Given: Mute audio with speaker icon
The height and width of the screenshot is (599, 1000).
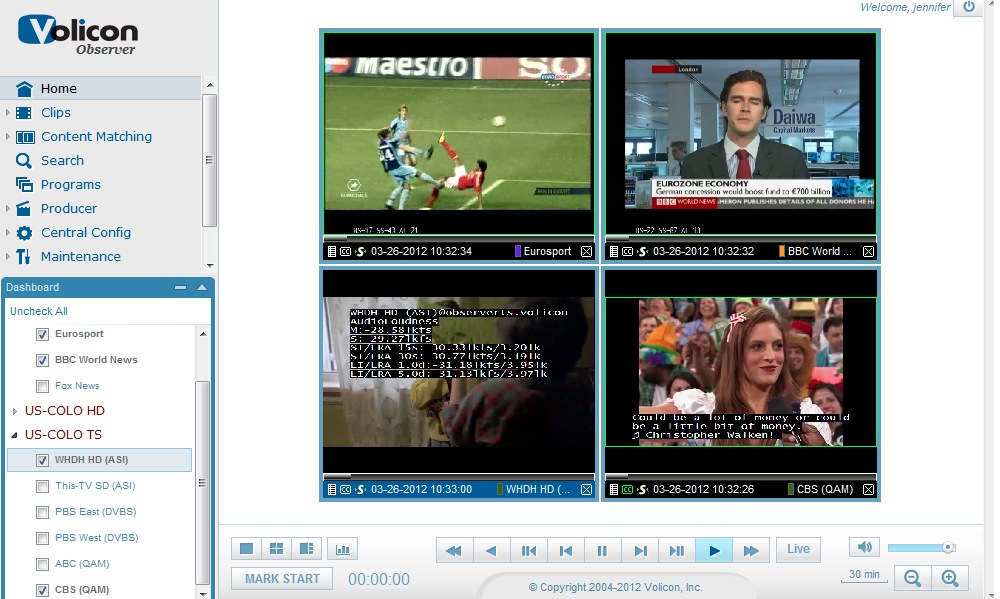Looking at the screenshot, I should click(x=865, y=547).
